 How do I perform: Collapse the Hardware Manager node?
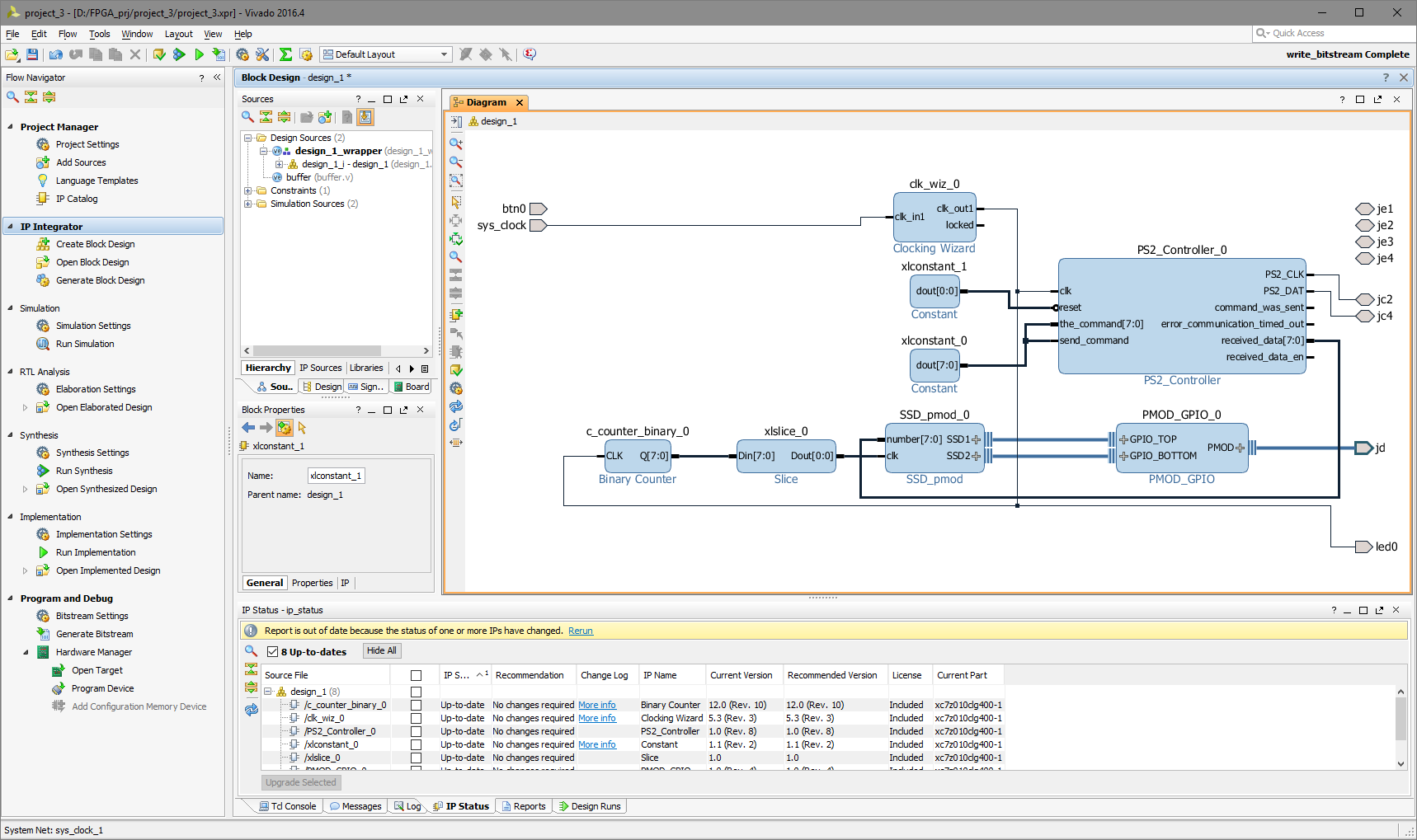(x=25, y=653)
